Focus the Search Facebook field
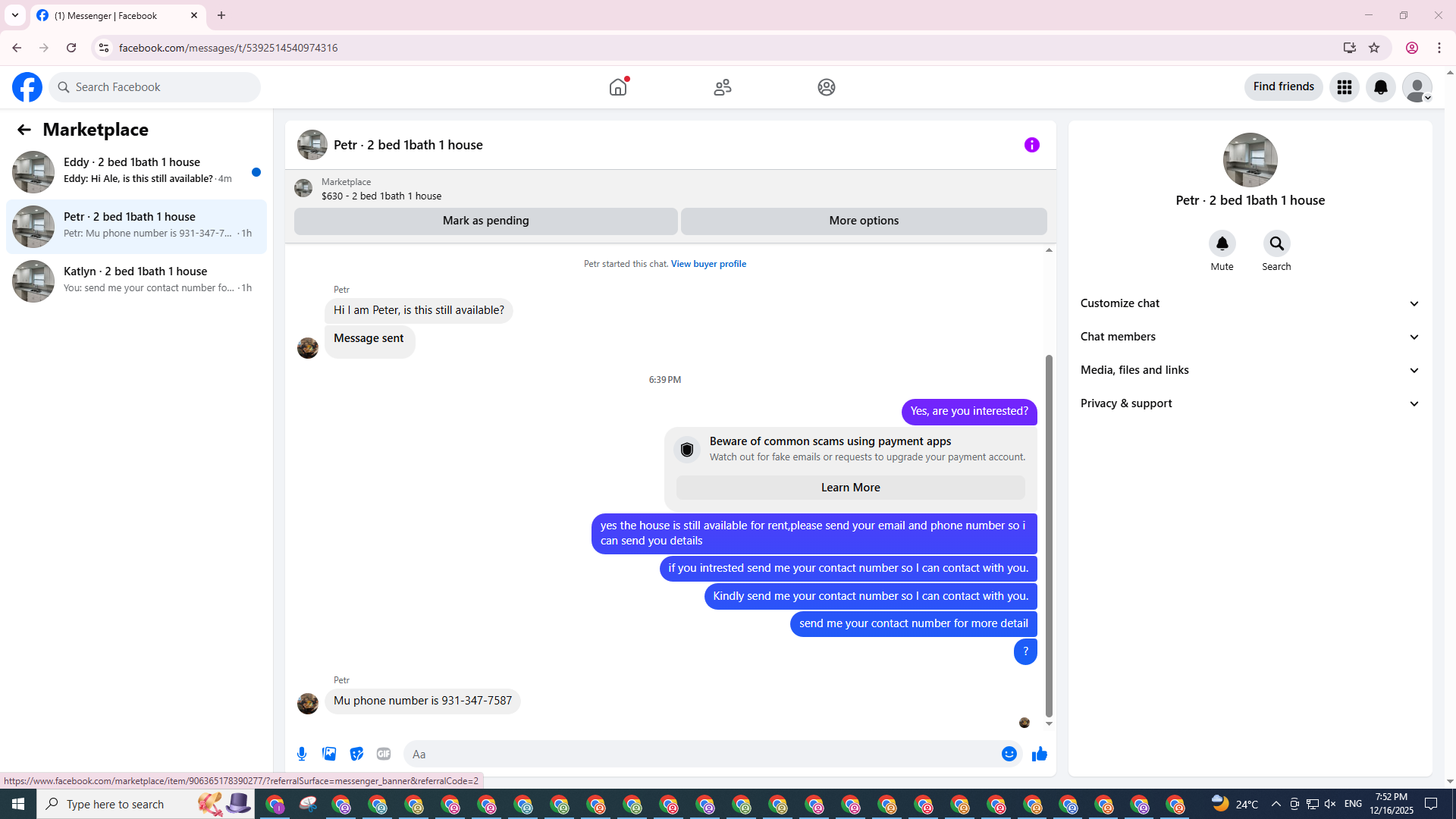This screenshot has height=819, width=1456. tap(155, 87)
